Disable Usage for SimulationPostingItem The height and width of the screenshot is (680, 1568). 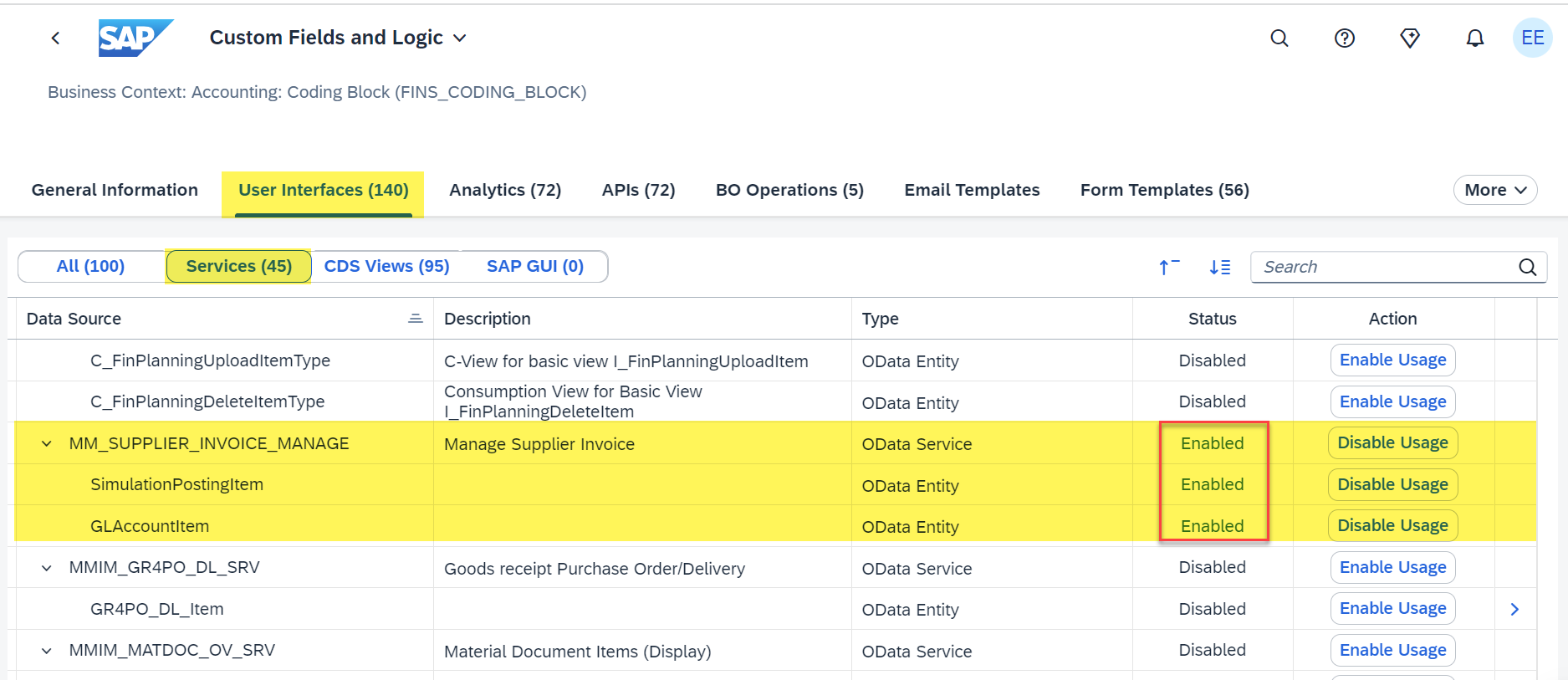pos(1393,484)
